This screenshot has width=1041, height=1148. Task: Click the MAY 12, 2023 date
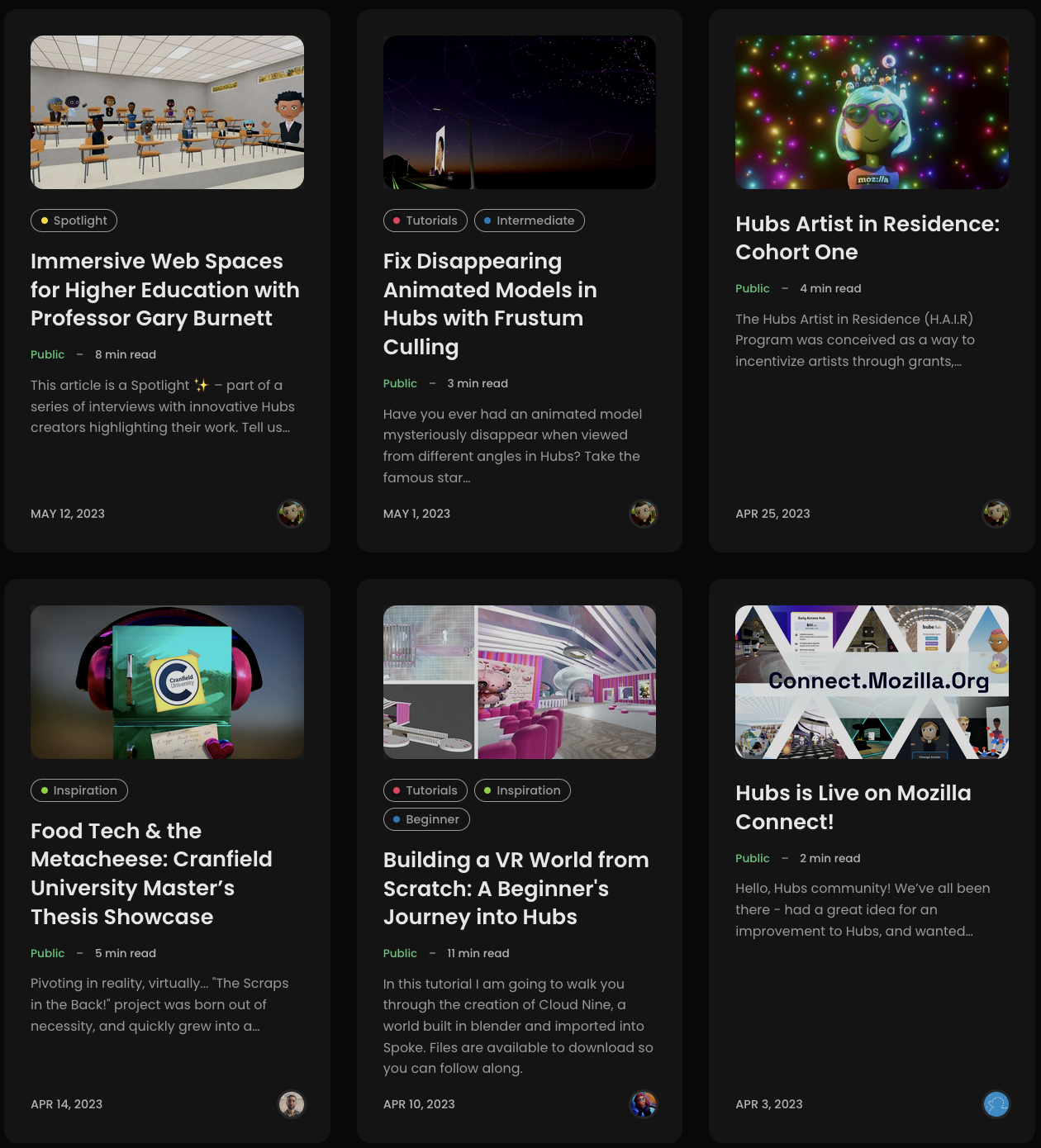(x=68, y=514)
